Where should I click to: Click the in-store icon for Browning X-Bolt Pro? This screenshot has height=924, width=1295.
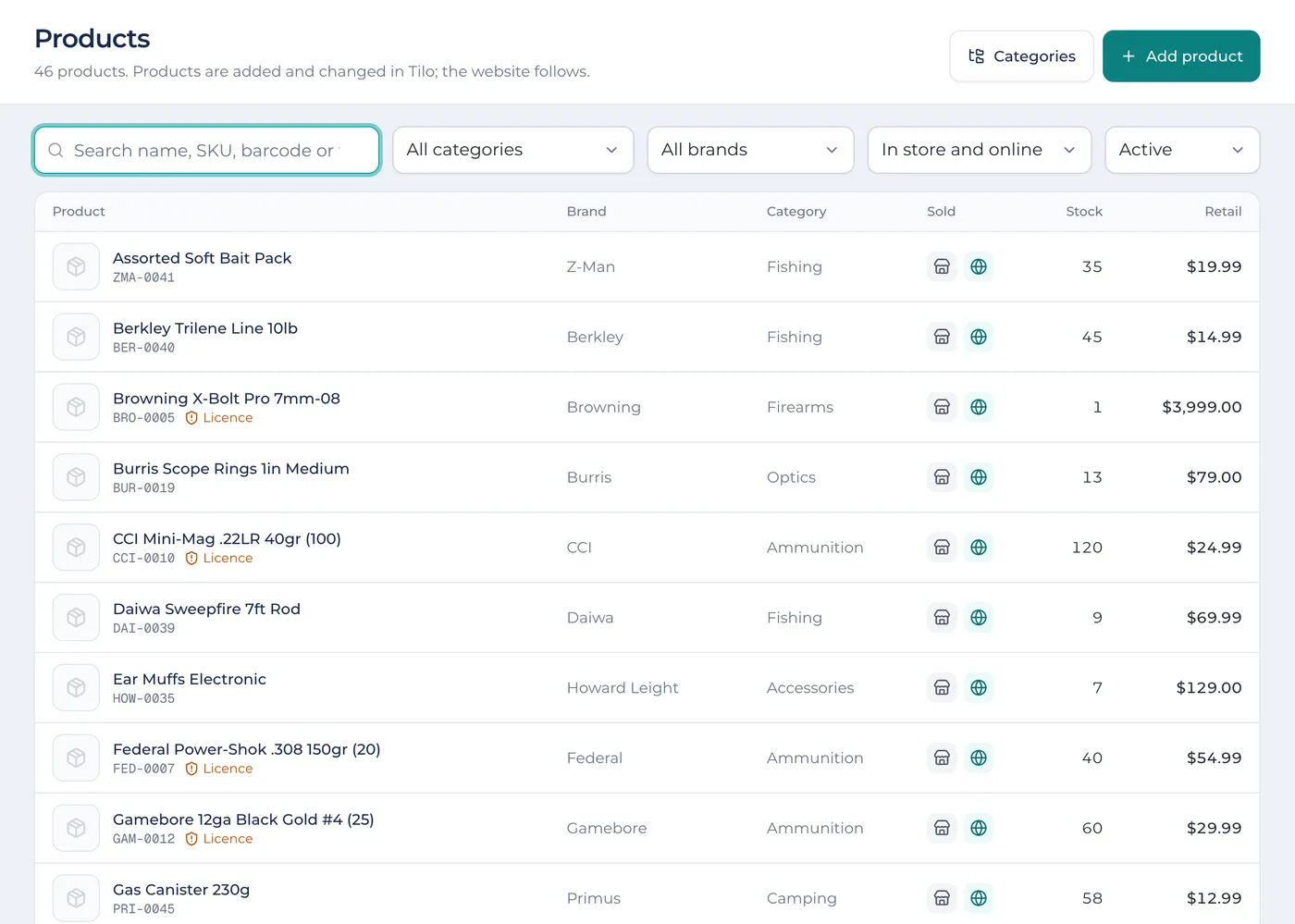[942, 407]
